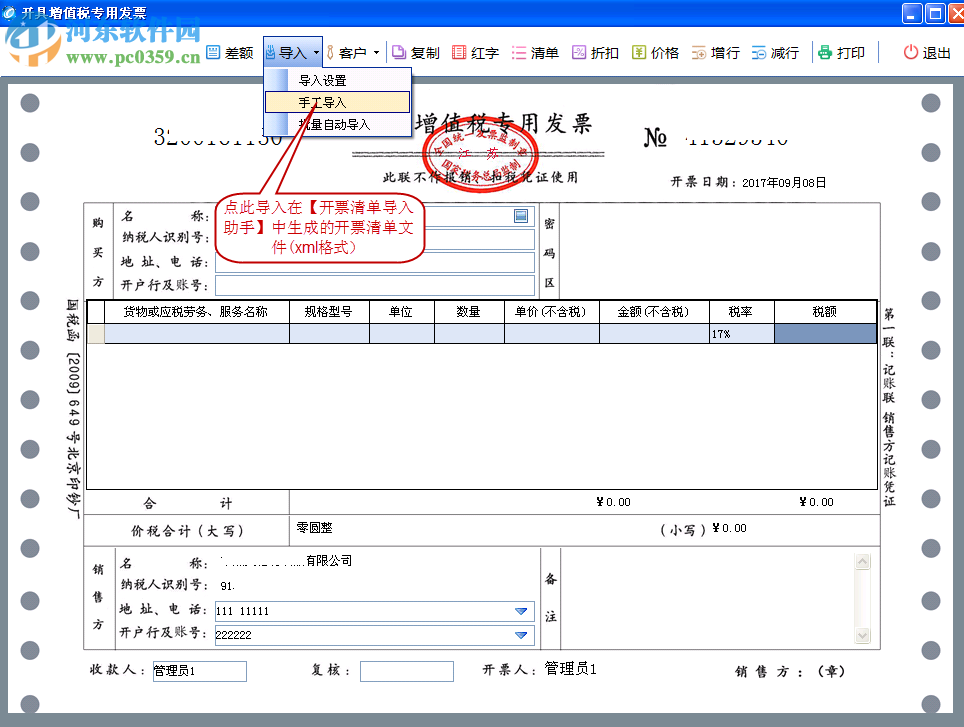
Task: Expand the seller address dropdown arrow
Action: click(520, 611)
